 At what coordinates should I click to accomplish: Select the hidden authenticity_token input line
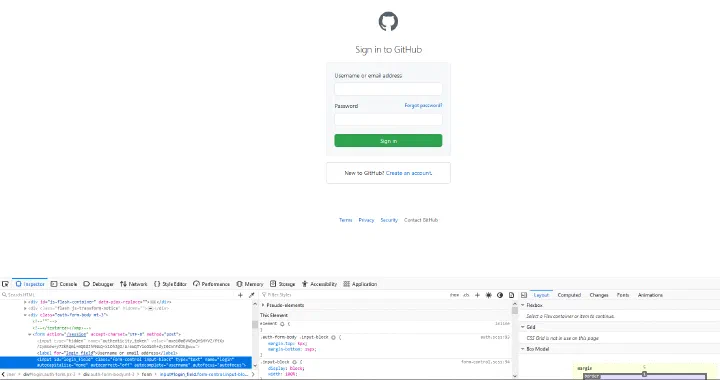pyautogui.click(x=130, y=344)
